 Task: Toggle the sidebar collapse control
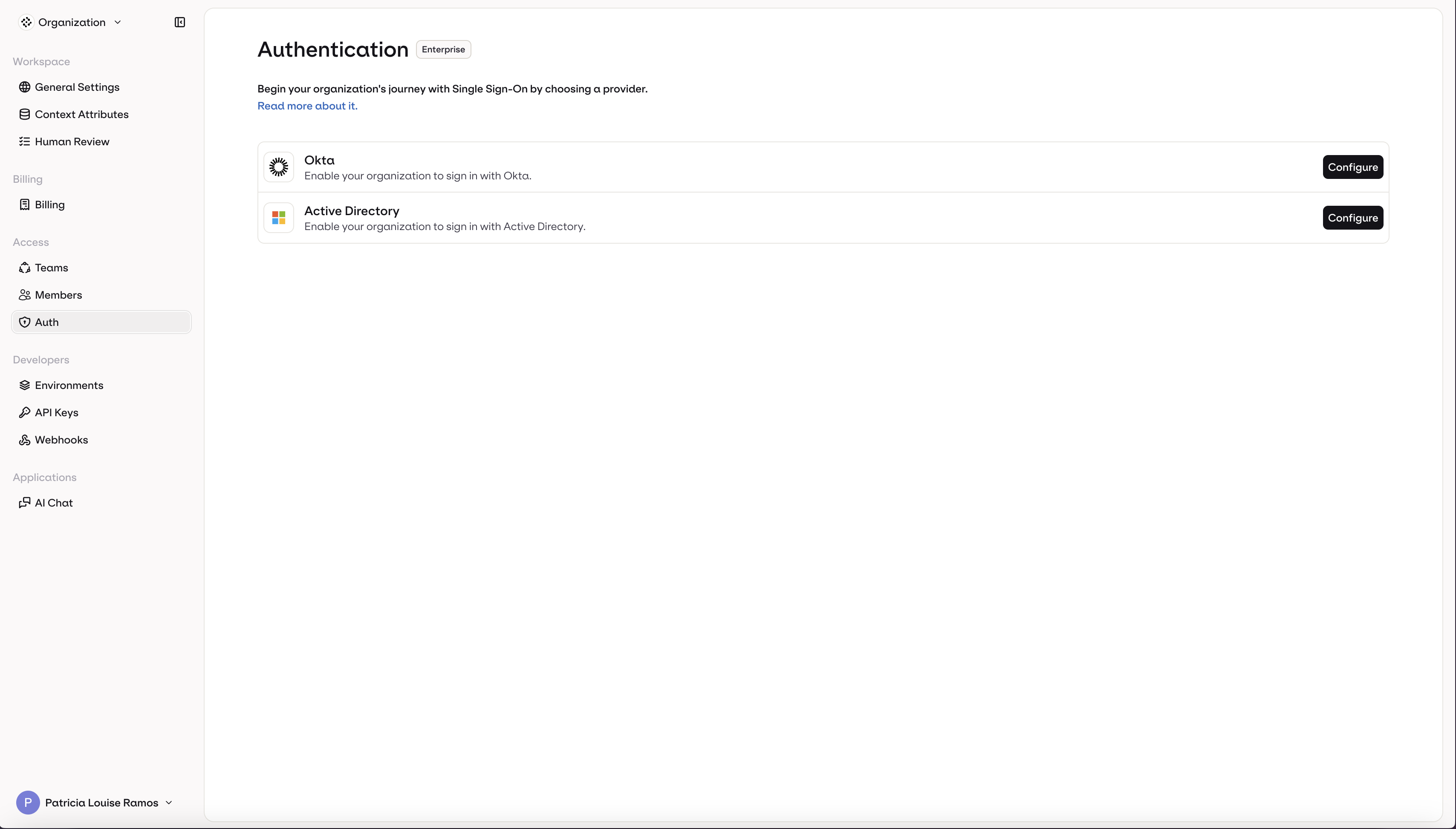tap(179, 22)
